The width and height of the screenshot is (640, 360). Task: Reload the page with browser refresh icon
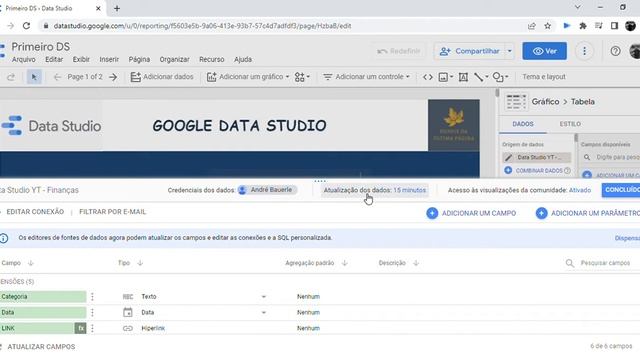click(x=27, y=26)
